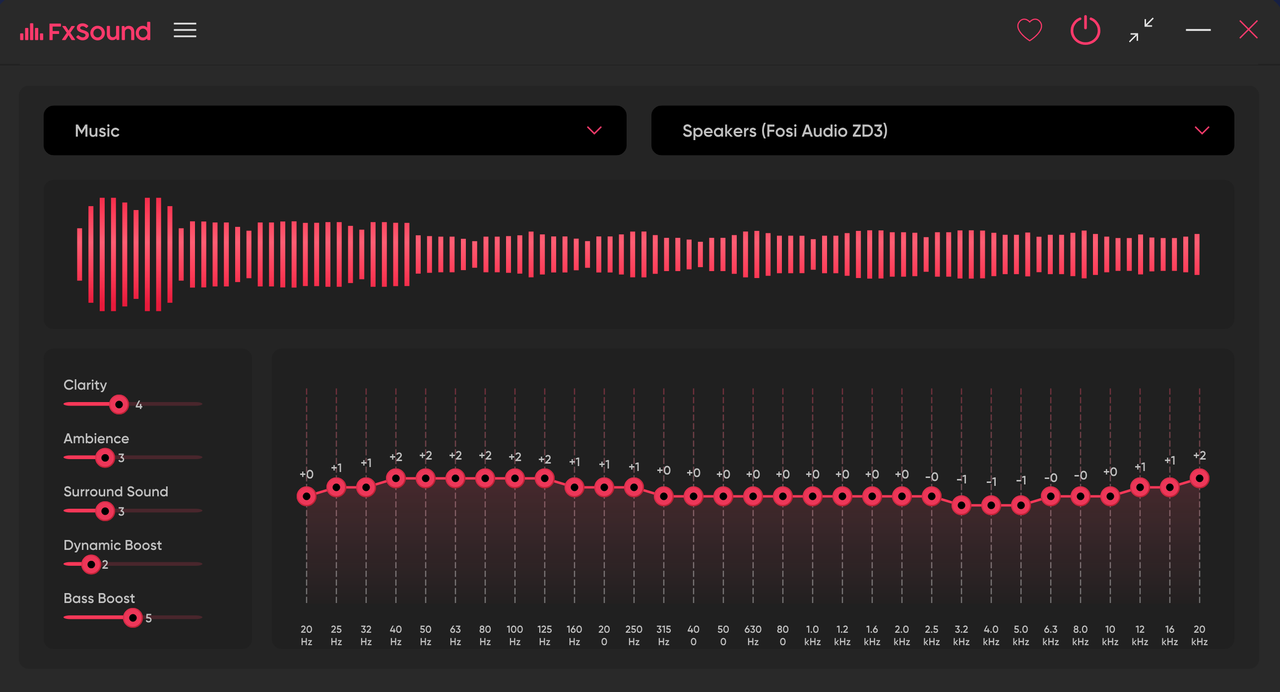The height and width of the screenshot is (692, 1280).
Task: Select the 1.0 kHz EQ band knob
Action: (x=812, y=496)
